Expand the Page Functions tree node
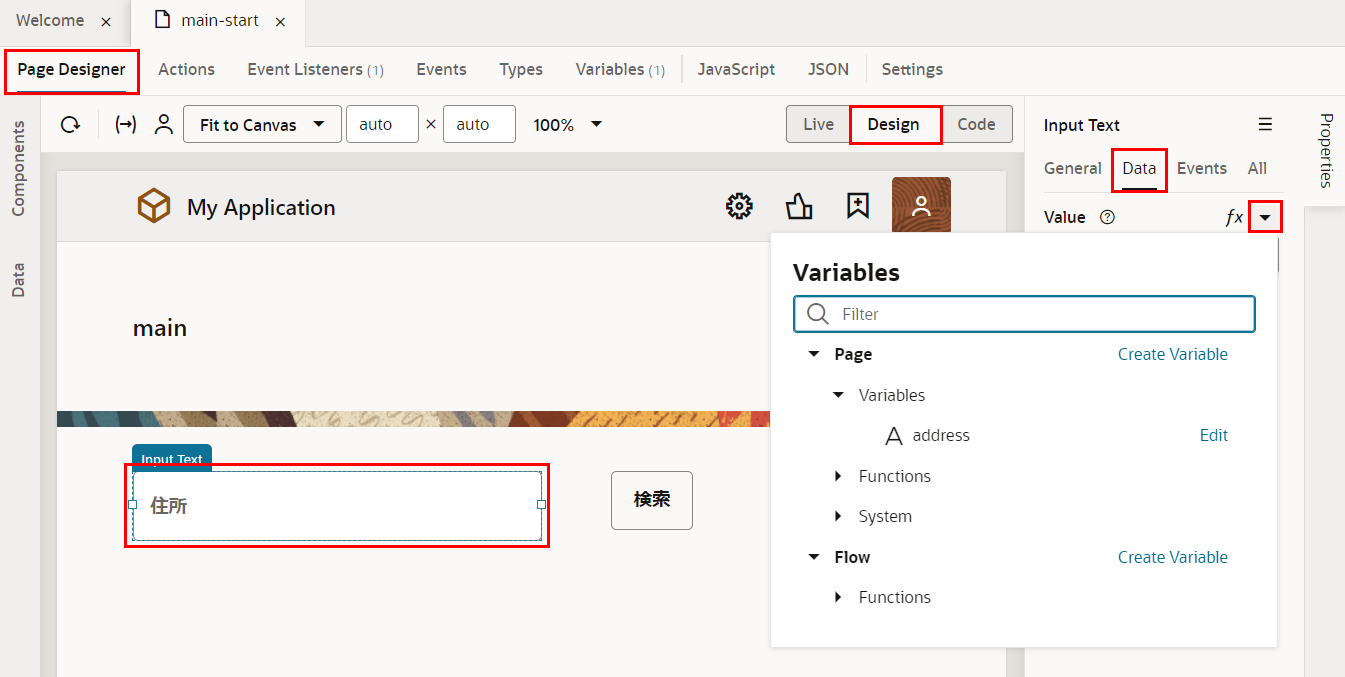The width and height of the screenshot is (1345, 677). click(838, 476)
